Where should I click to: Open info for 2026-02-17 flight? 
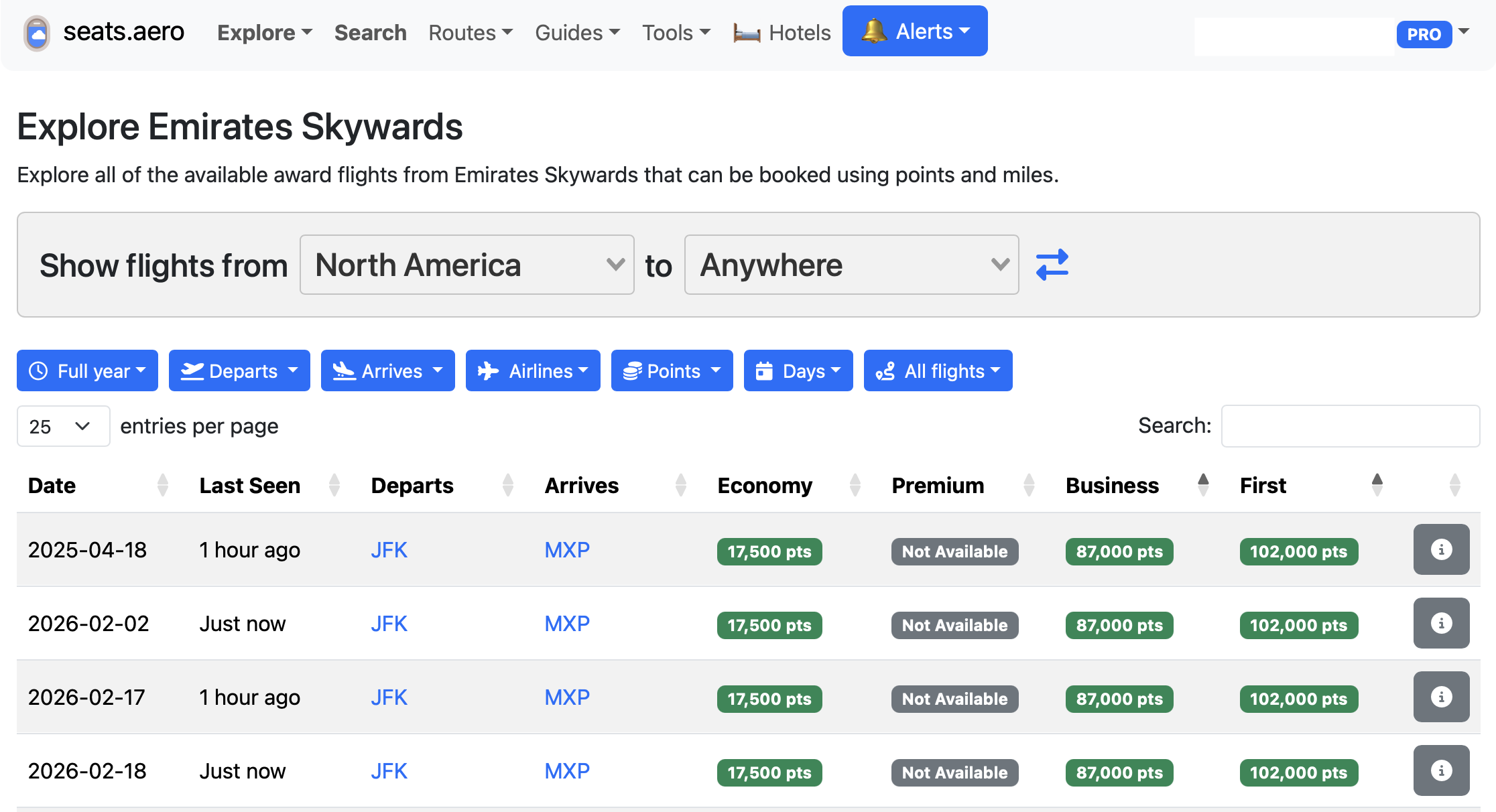coord(1441,697)
